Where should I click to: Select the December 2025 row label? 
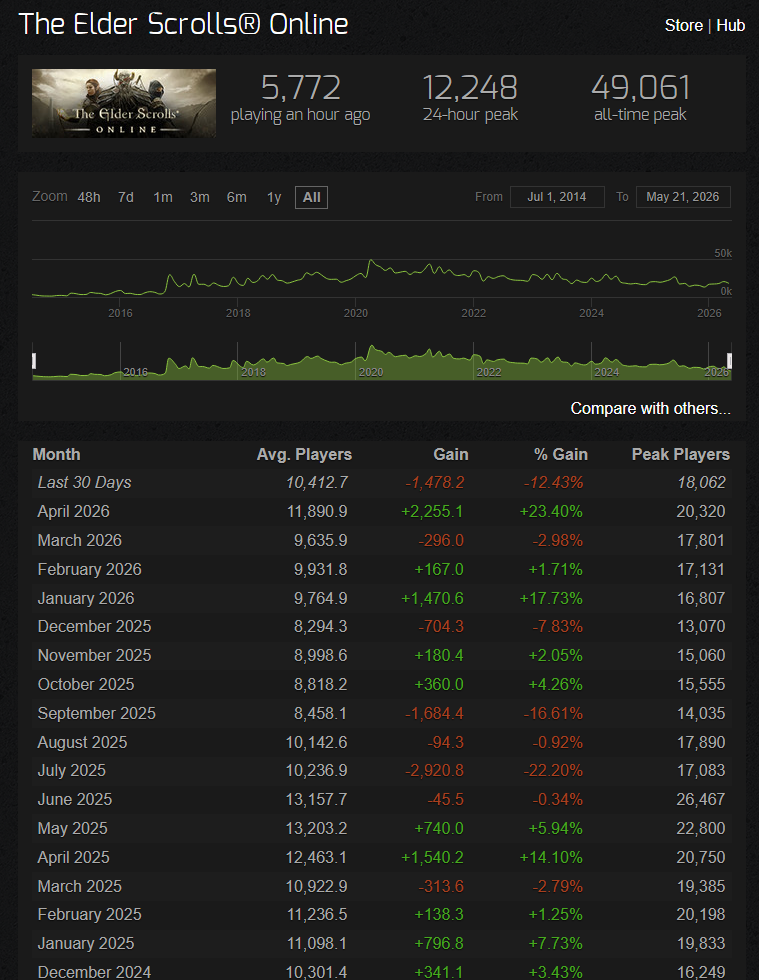(94, 626)
